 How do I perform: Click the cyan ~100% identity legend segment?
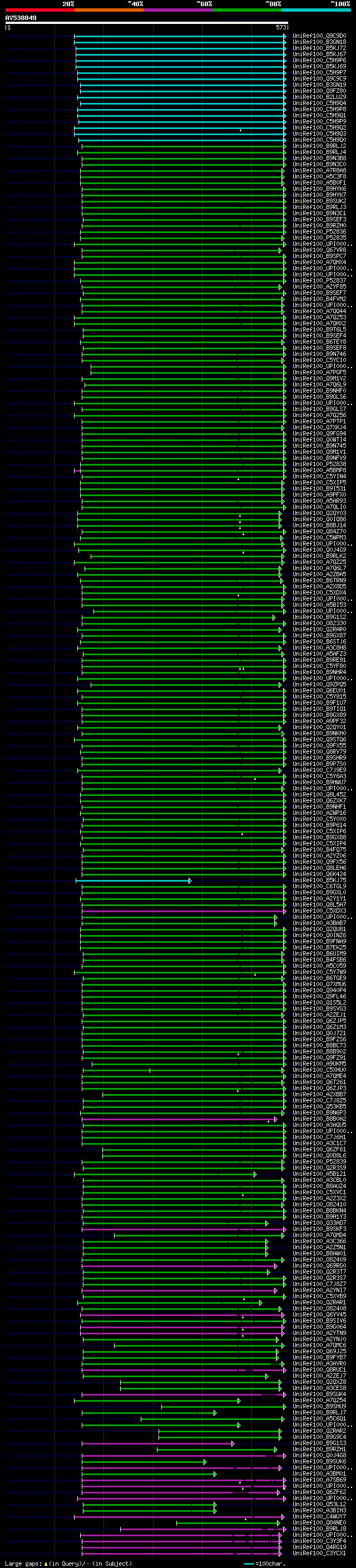(x=316, y=10)
